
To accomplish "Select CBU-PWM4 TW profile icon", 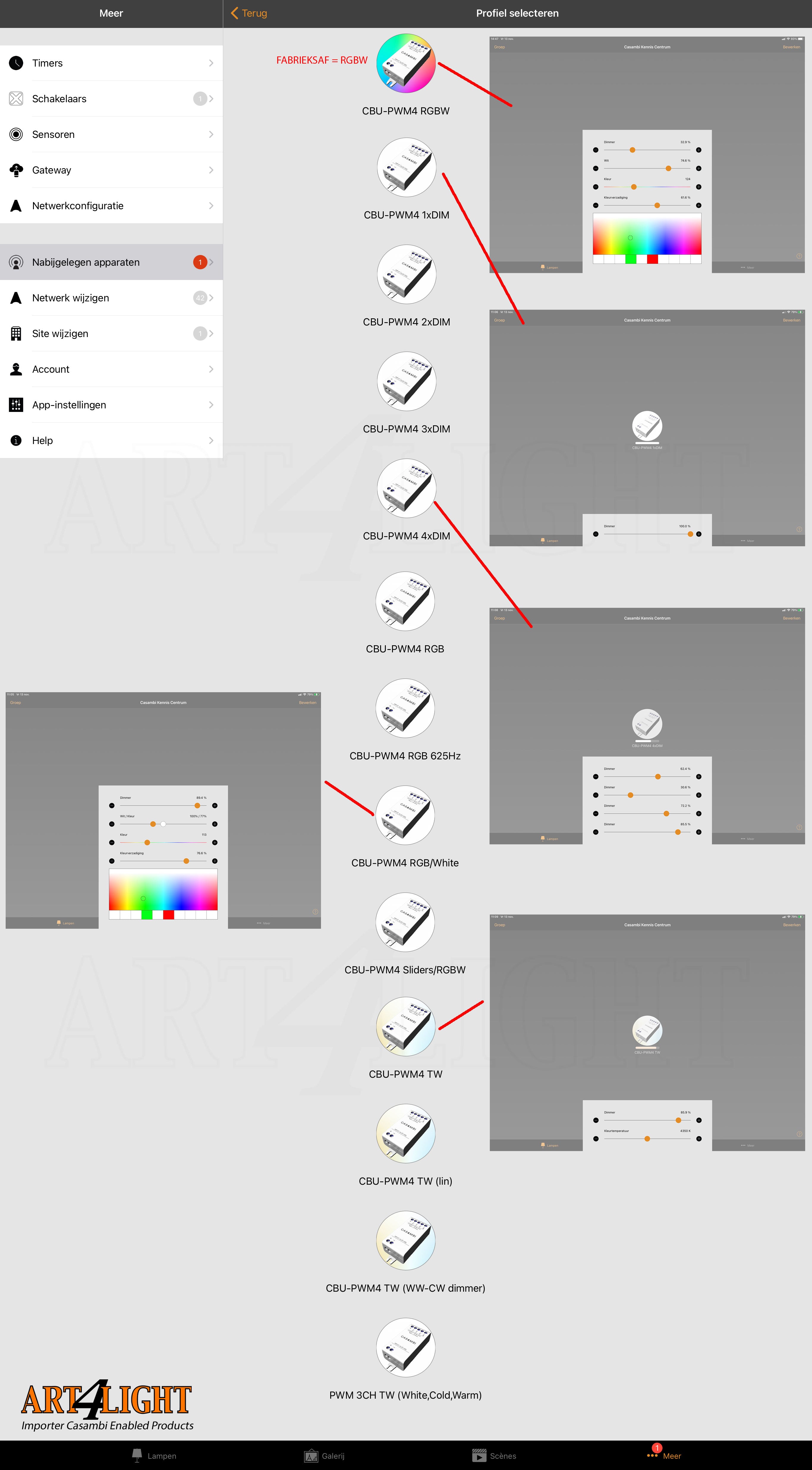I will tap(406, 1020).
